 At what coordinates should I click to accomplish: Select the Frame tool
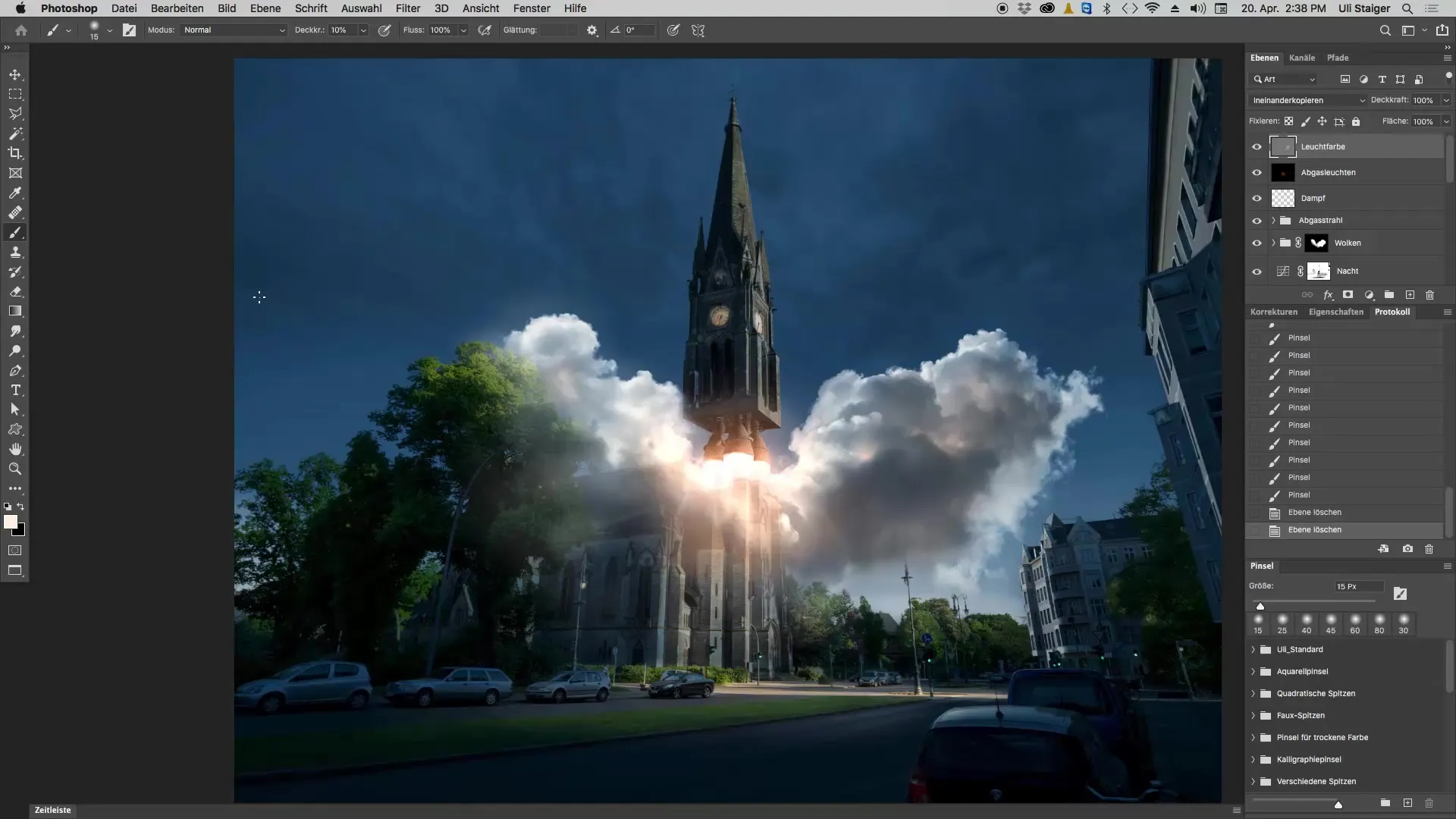[15, 173]
